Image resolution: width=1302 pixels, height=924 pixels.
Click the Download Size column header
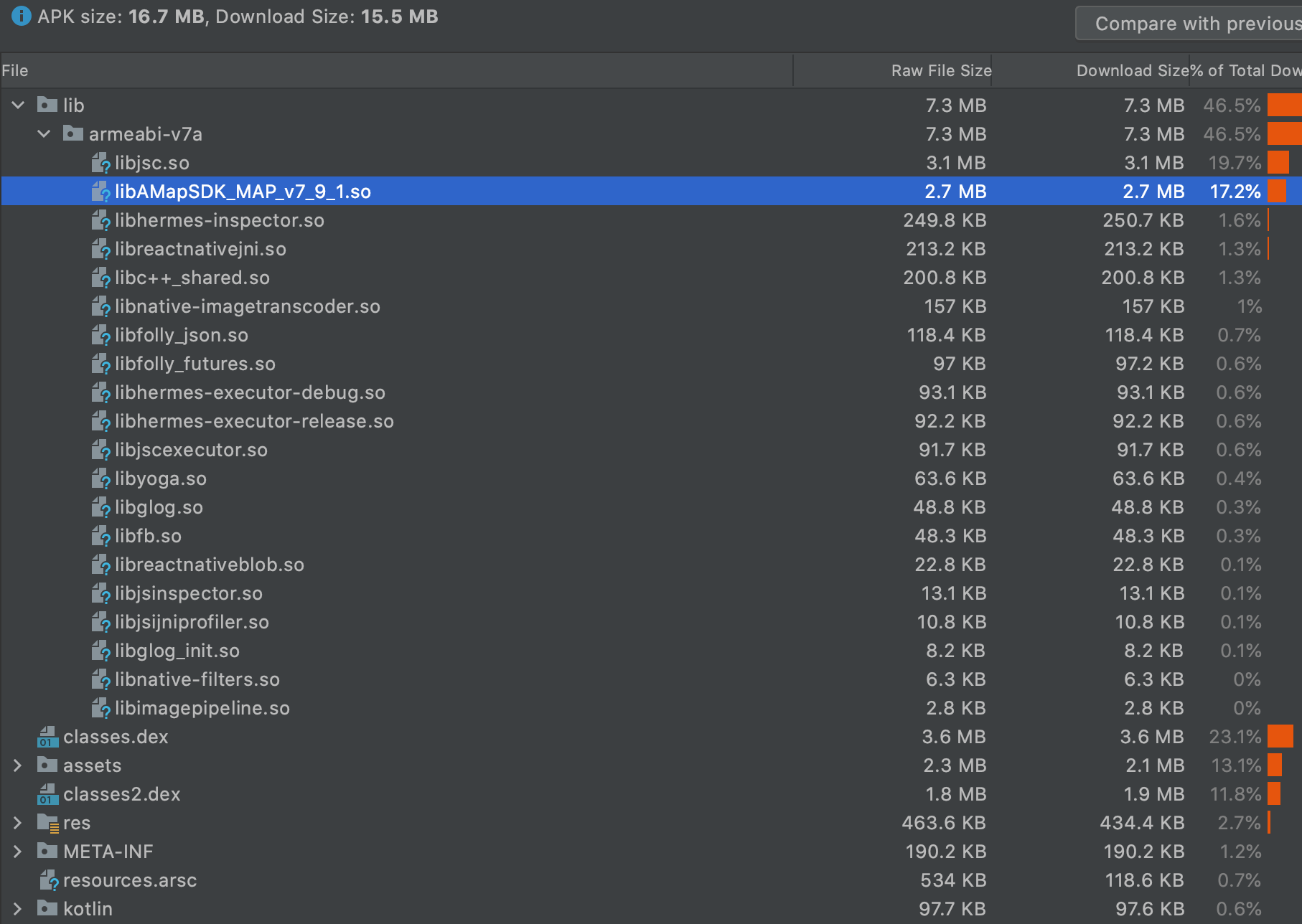[x=1091, y=70]
